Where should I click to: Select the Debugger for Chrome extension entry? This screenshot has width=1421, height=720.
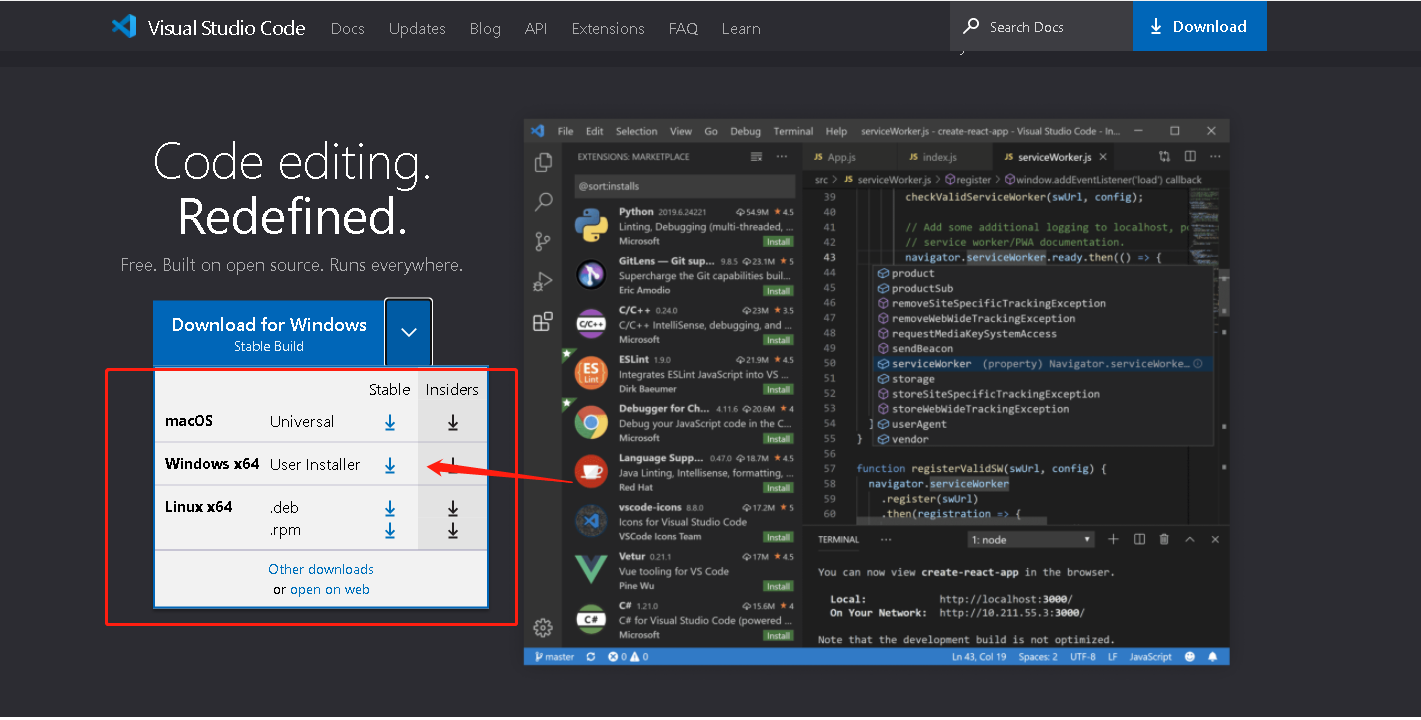tap(685, 423)
